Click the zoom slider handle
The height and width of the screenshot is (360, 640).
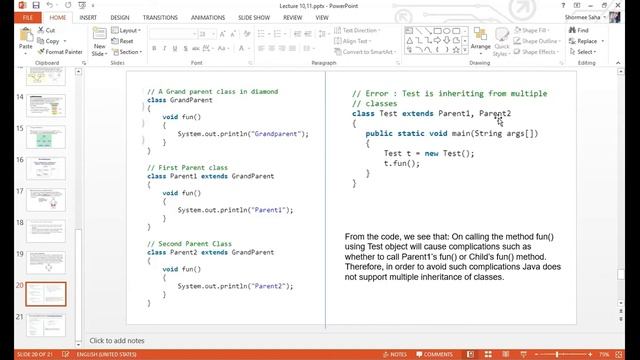(x=557, y=354)
